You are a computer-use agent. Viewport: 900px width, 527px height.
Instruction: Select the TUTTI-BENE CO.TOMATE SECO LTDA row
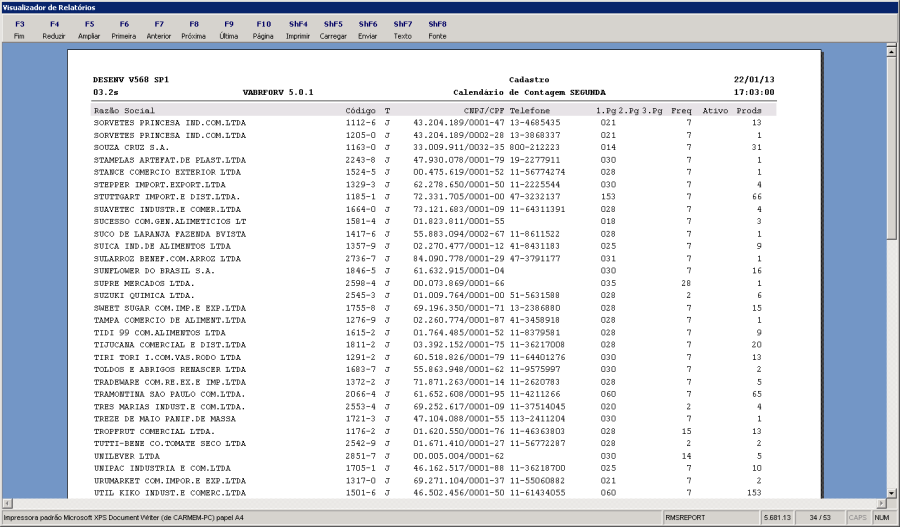pos(428,444)
